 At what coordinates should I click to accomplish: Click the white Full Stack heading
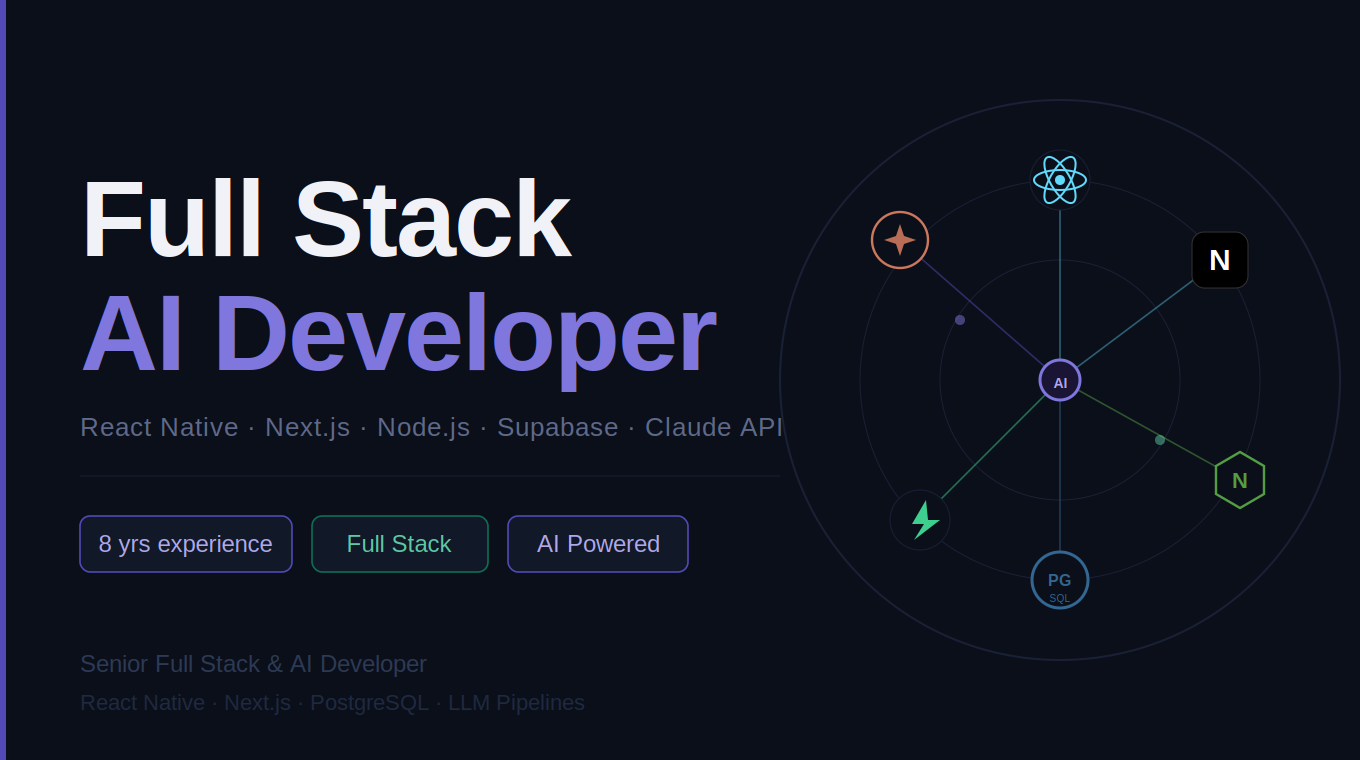pos(325,220)
